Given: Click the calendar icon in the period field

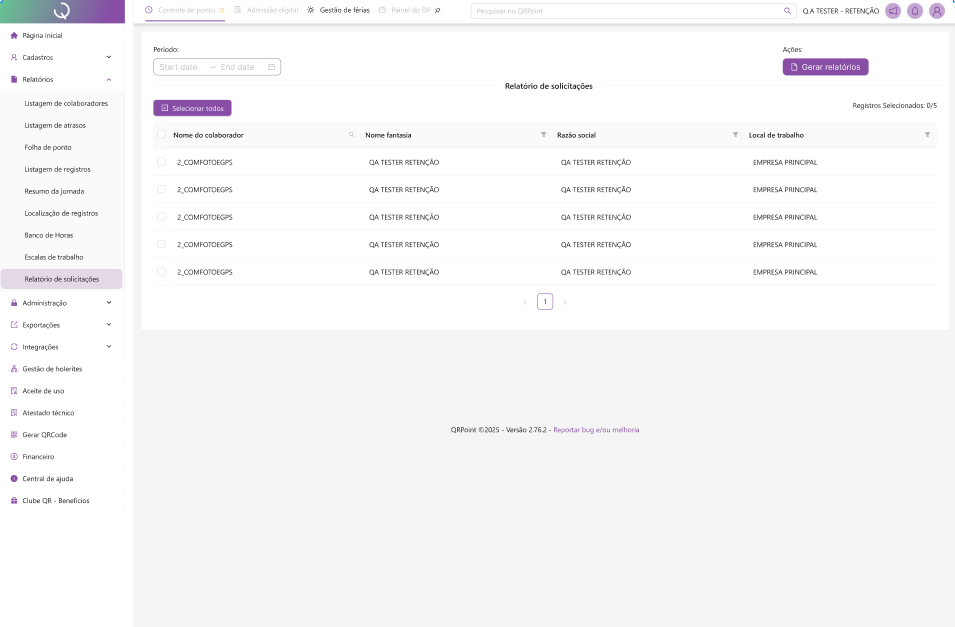Looking at the screenshot, I should 271,67.
